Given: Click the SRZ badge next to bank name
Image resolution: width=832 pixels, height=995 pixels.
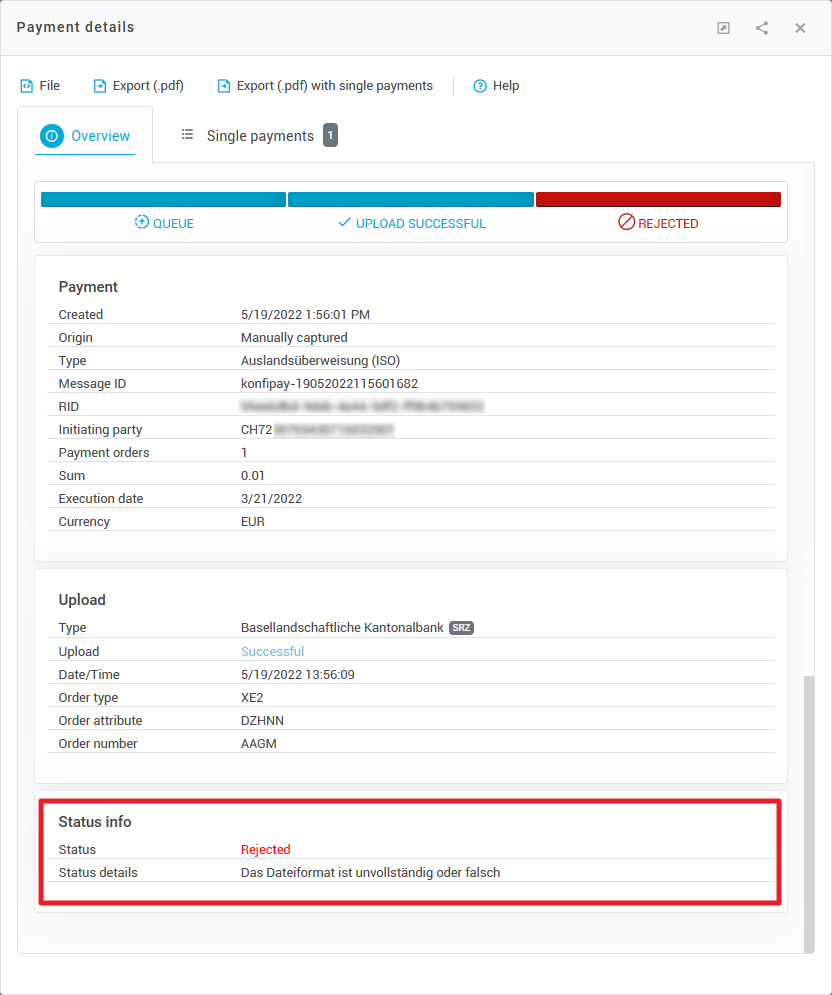Looking at the screenshot, I should click(x=461, y=628).
